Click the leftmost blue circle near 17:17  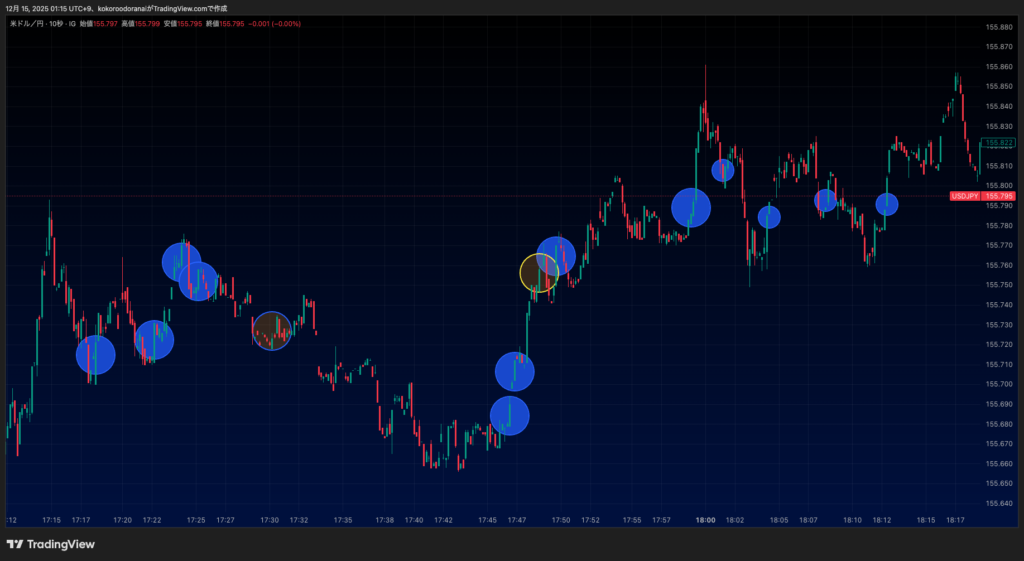click(96, 355)
